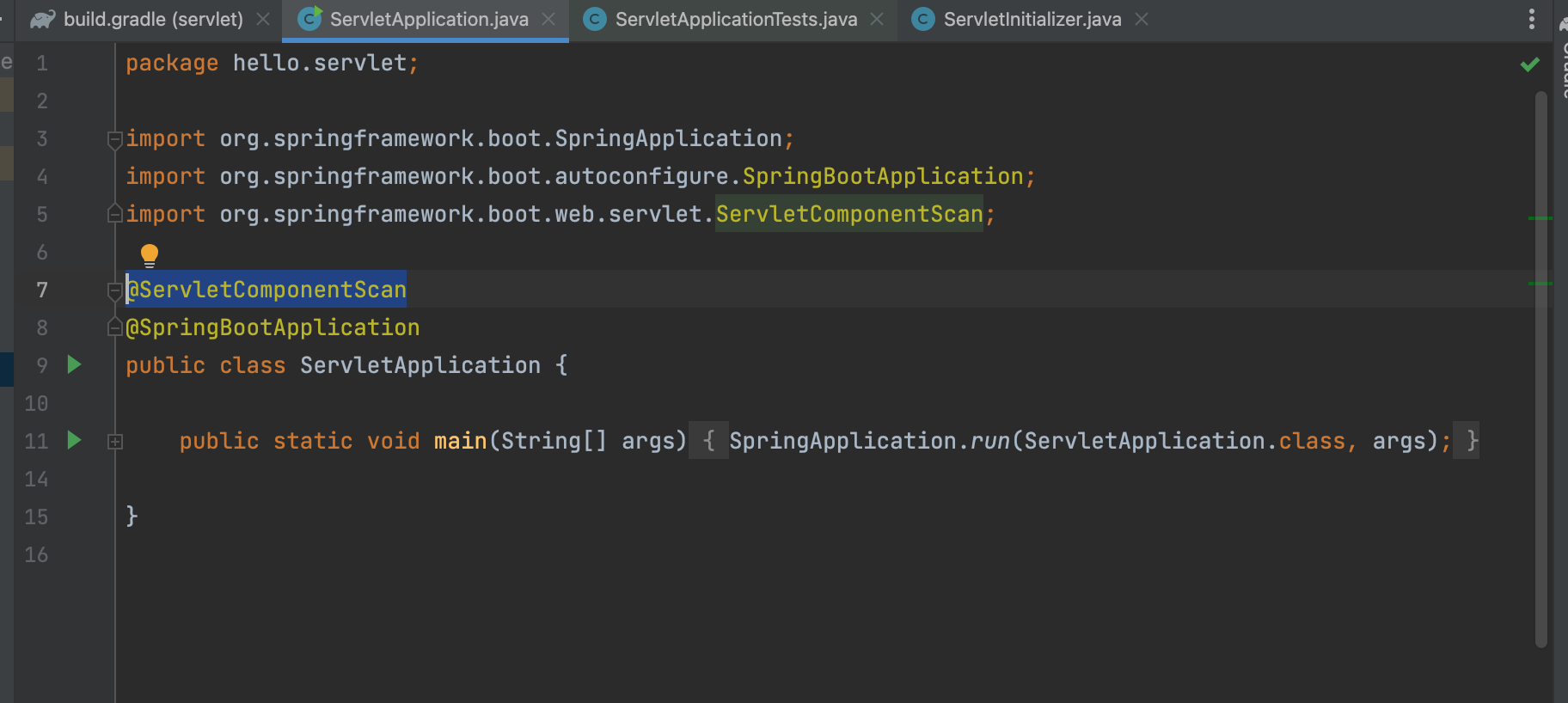The image size is (1568, 703).
Task: Open the ServletInitializer.java tab
Action: [x=1032, y=19]
